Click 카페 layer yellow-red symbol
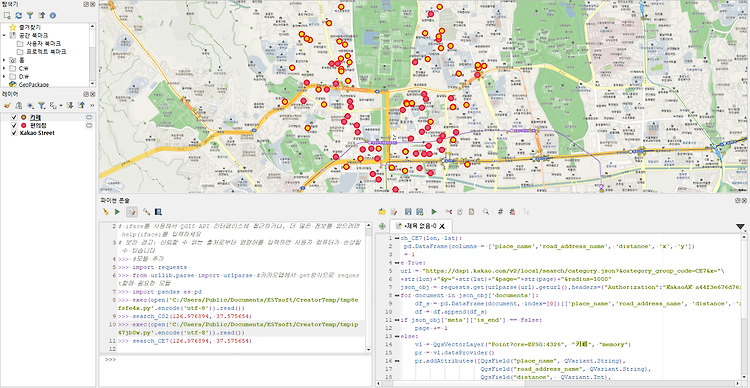This screenshot has width=750, height=388. (23, 117)
